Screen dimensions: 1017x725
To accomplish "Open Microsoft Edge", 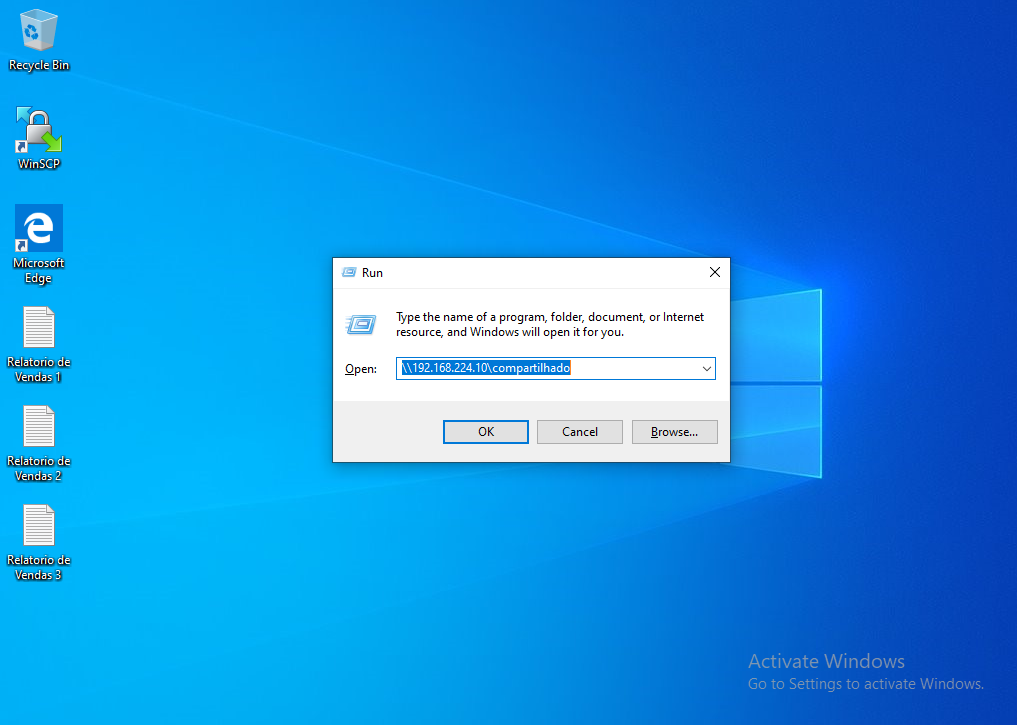I will tap(38, 228).
